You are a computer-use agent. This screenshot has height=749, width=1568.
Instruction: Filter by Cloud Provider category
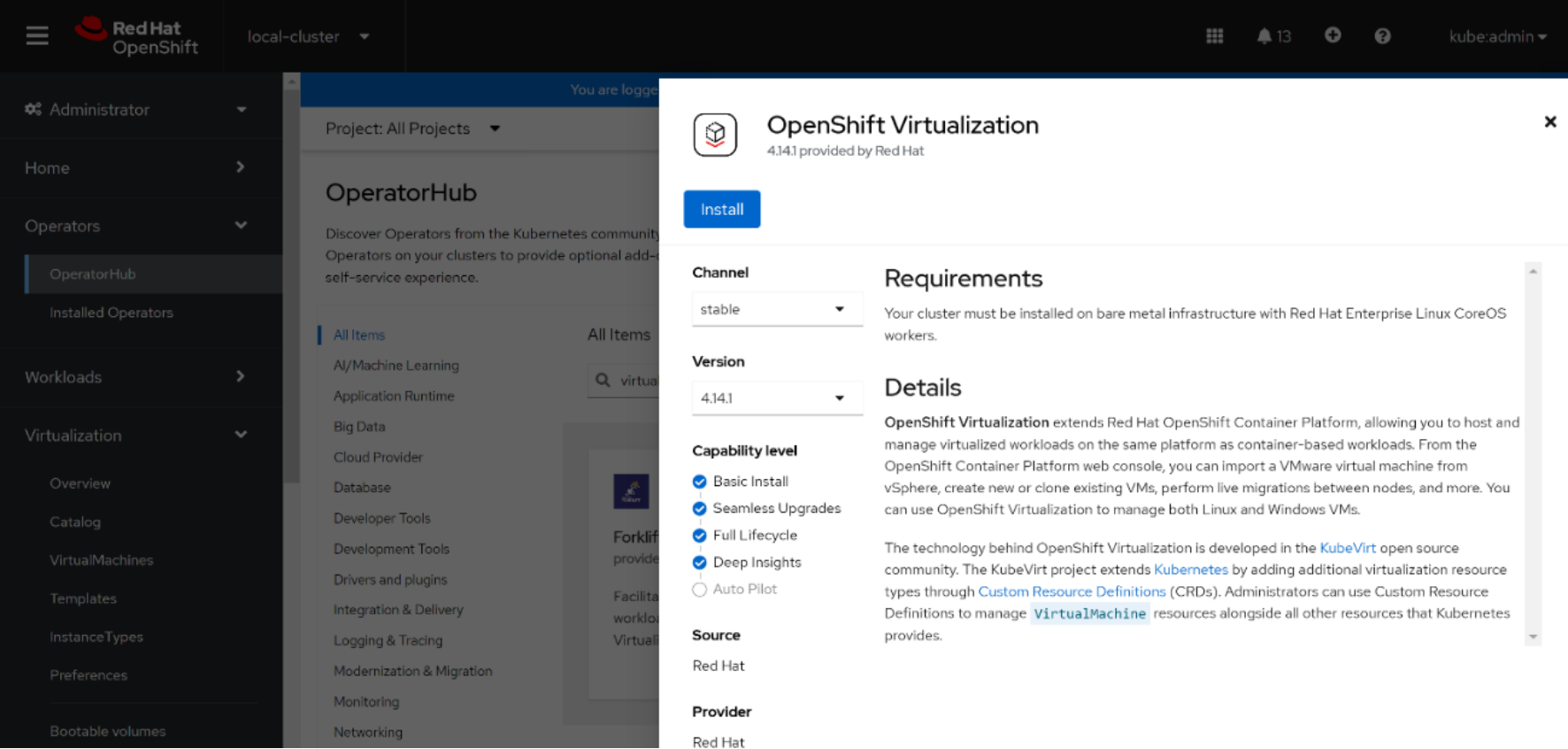click(378, 458)
